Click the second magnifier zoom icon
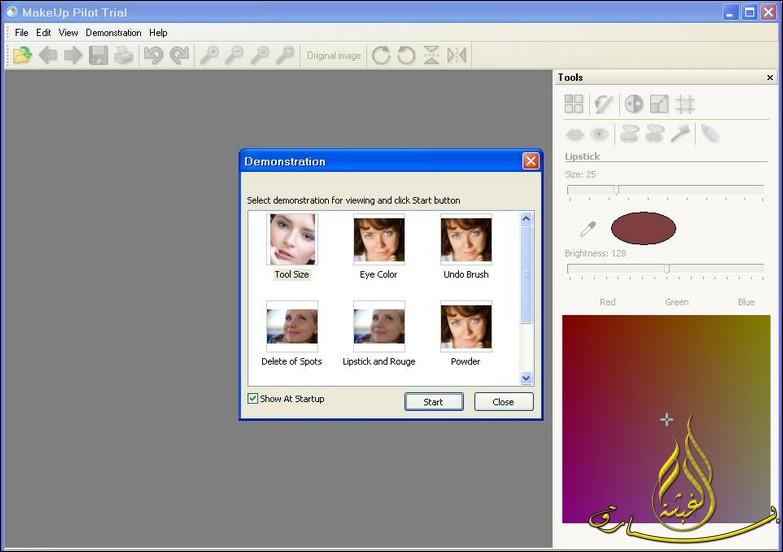The width and height of the screenshot is (783, 552). coord(234,55)
